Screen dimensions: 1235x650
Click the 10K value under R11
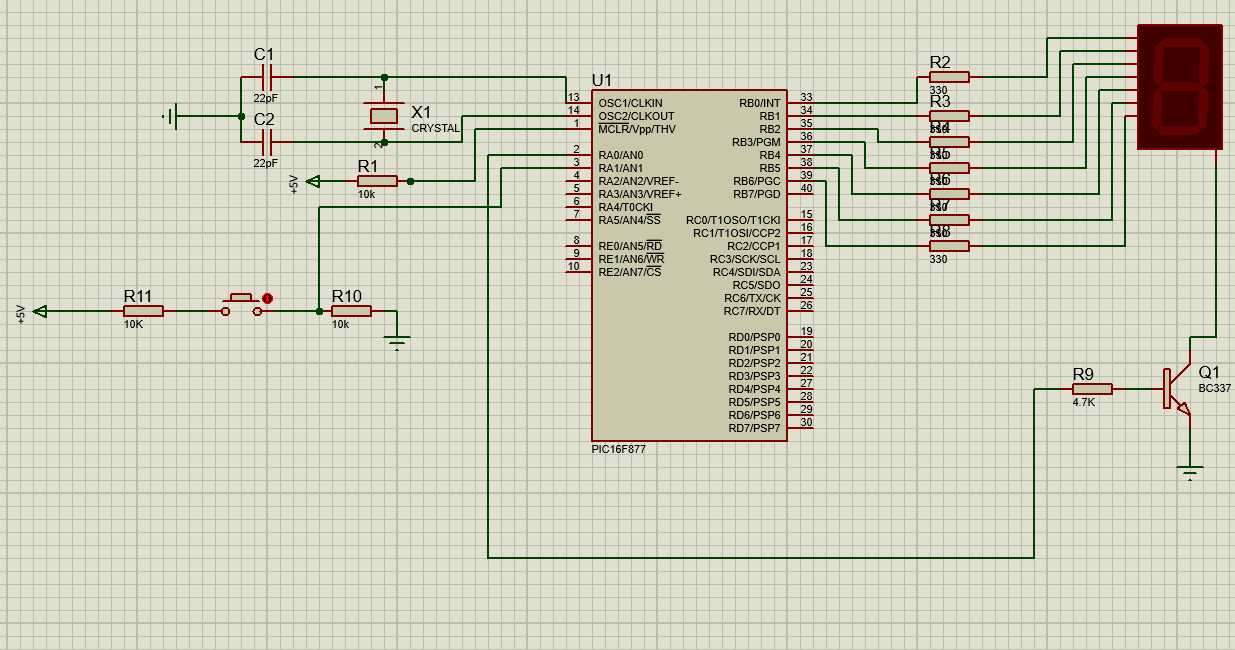[134, 325]
